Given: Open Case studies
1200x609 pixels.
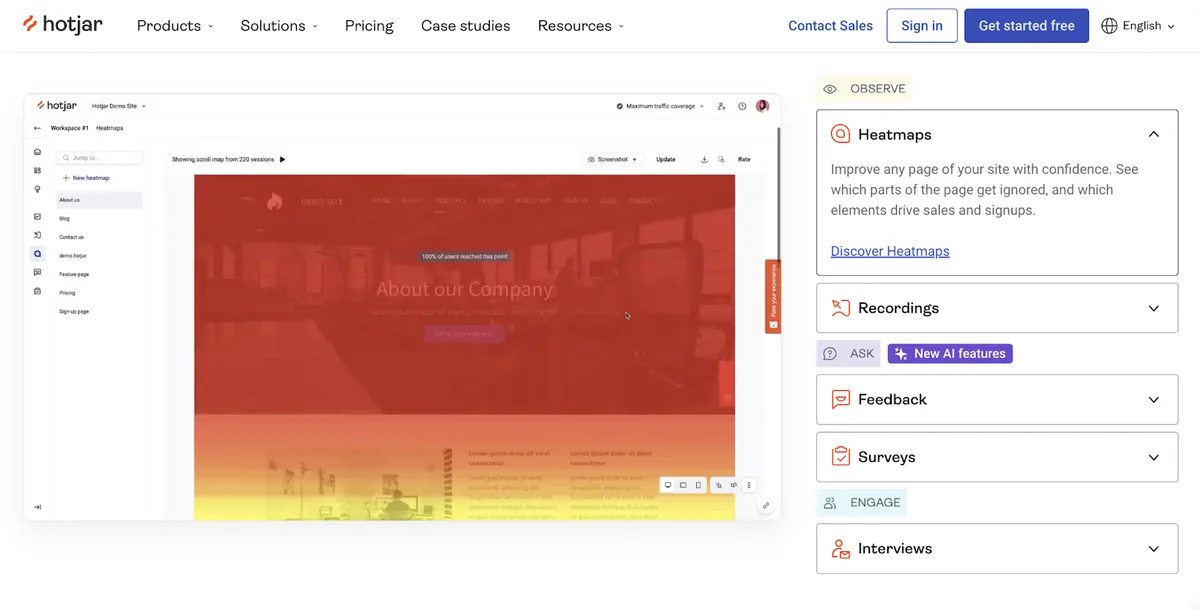Looking at the screenshot, I should coord(465,26).
